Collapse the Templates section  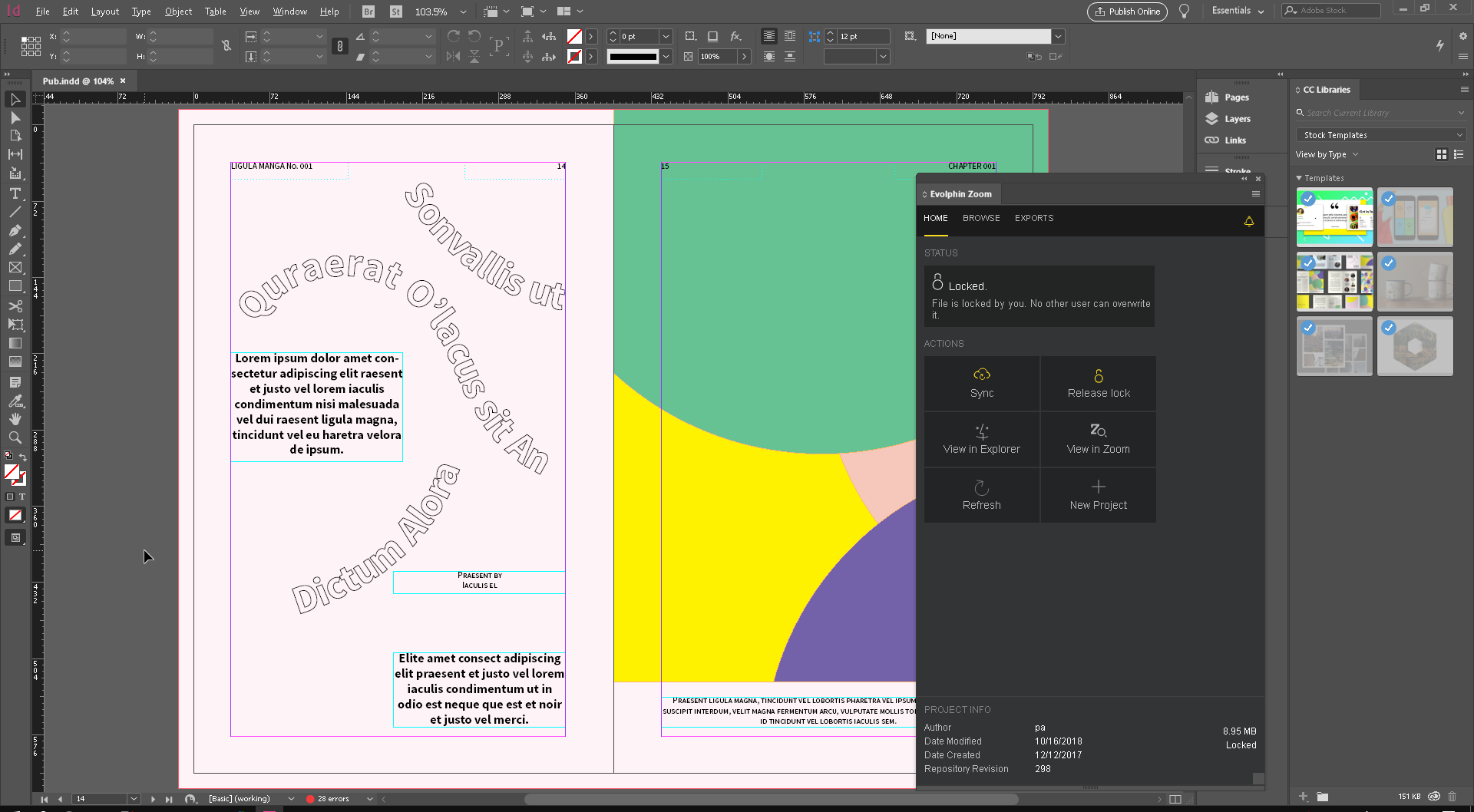pos(1299,178)
